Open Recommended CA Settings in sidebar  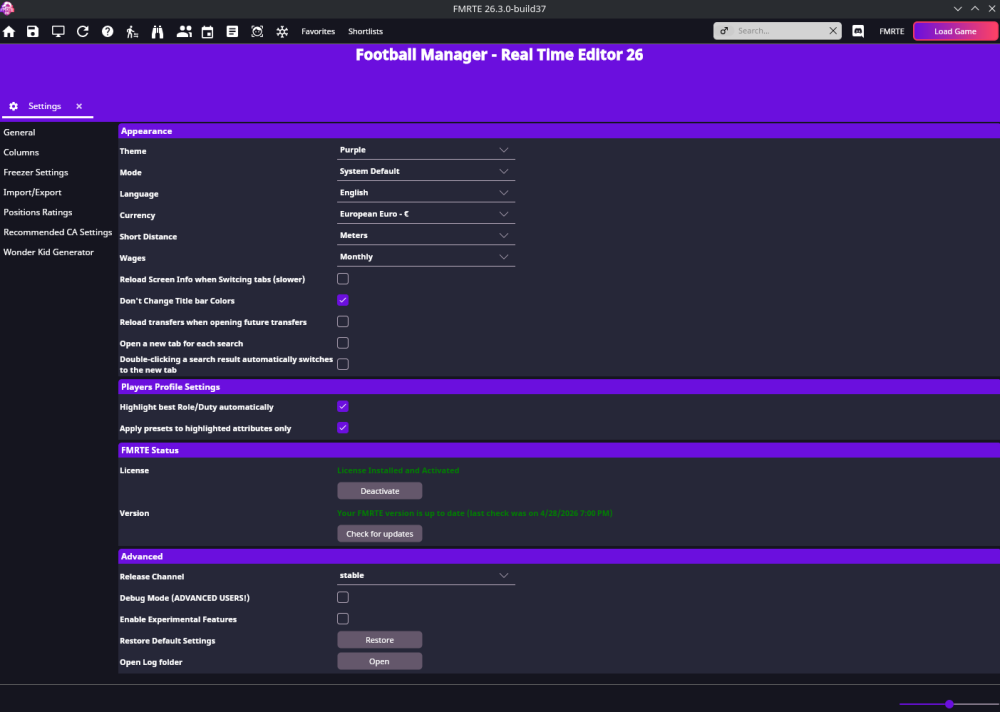[57, 232]
